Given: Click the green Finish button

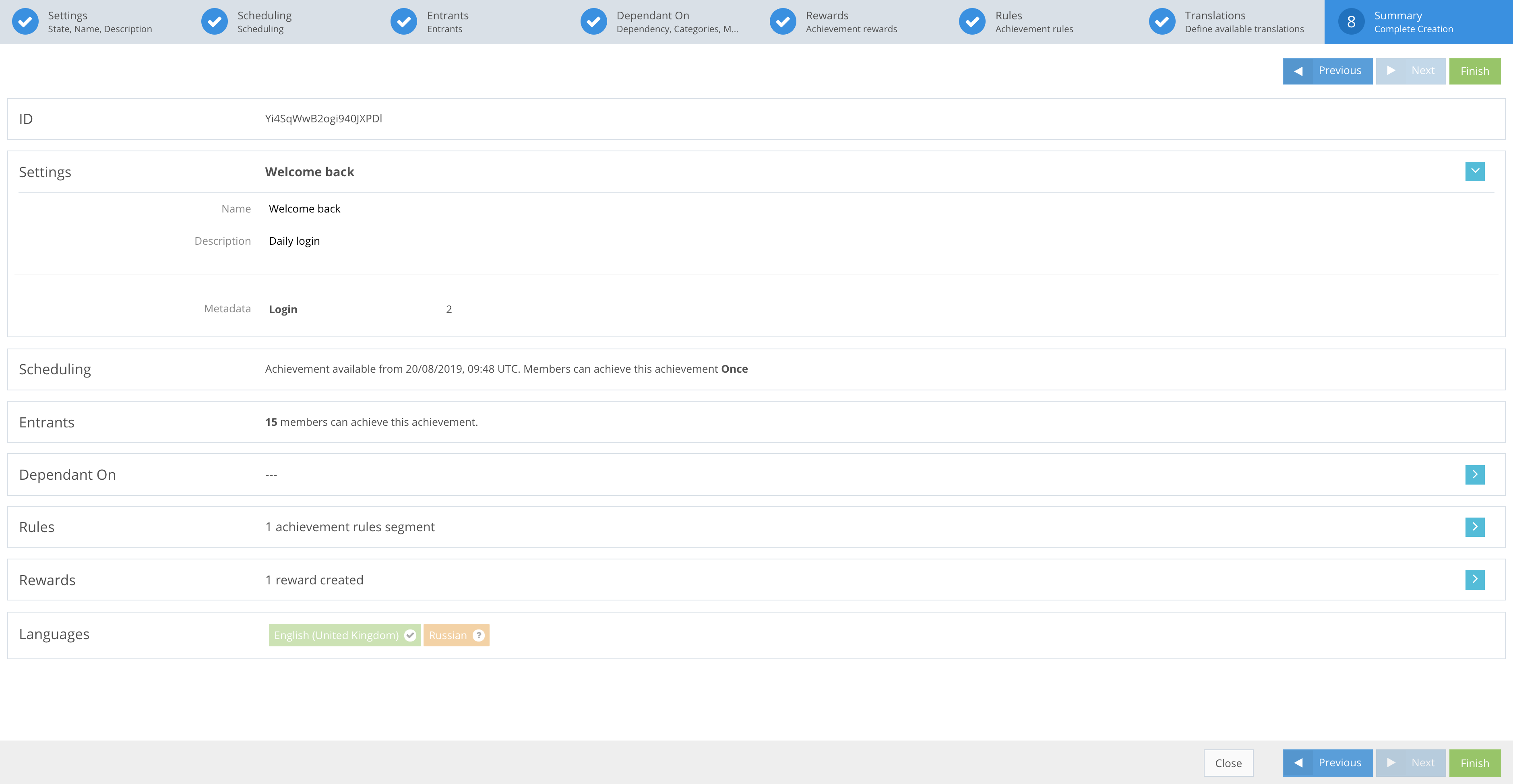Looking at the screenshot, I should [1475, 70].
